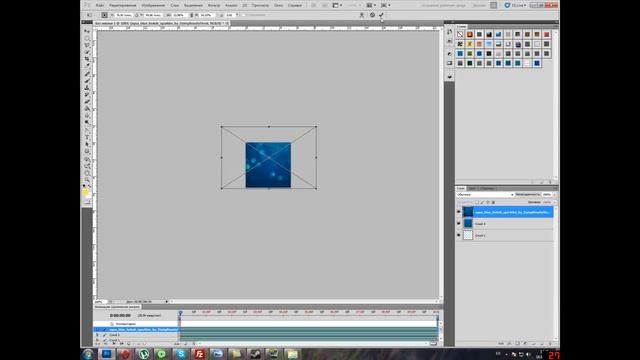Open the Фильтр menu
Image resolution: width=640 pixels, height=360 pixels.
(213, 5)
